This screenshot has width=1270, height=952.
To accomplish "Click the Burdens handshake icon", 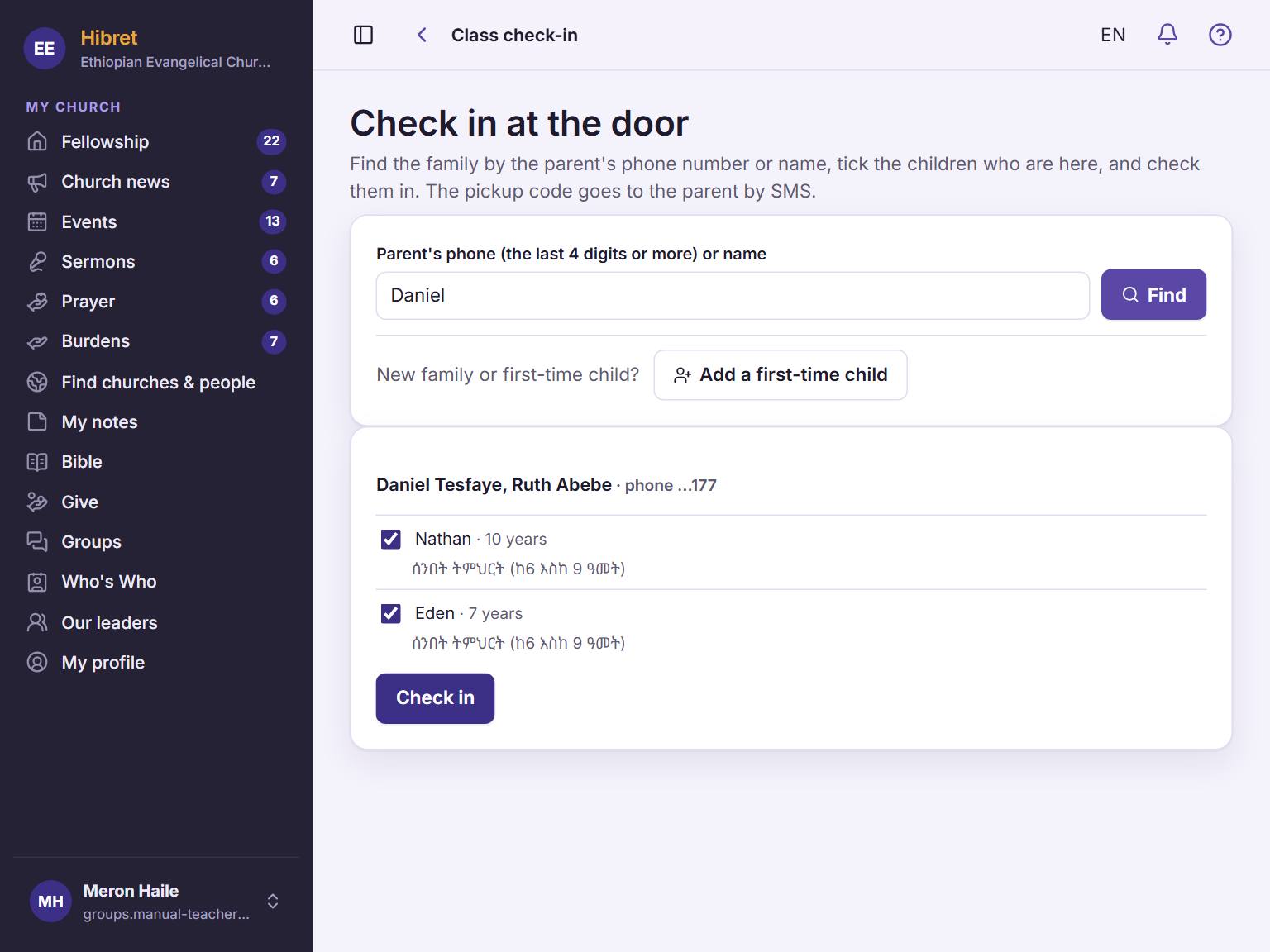I will click(37, 341).
